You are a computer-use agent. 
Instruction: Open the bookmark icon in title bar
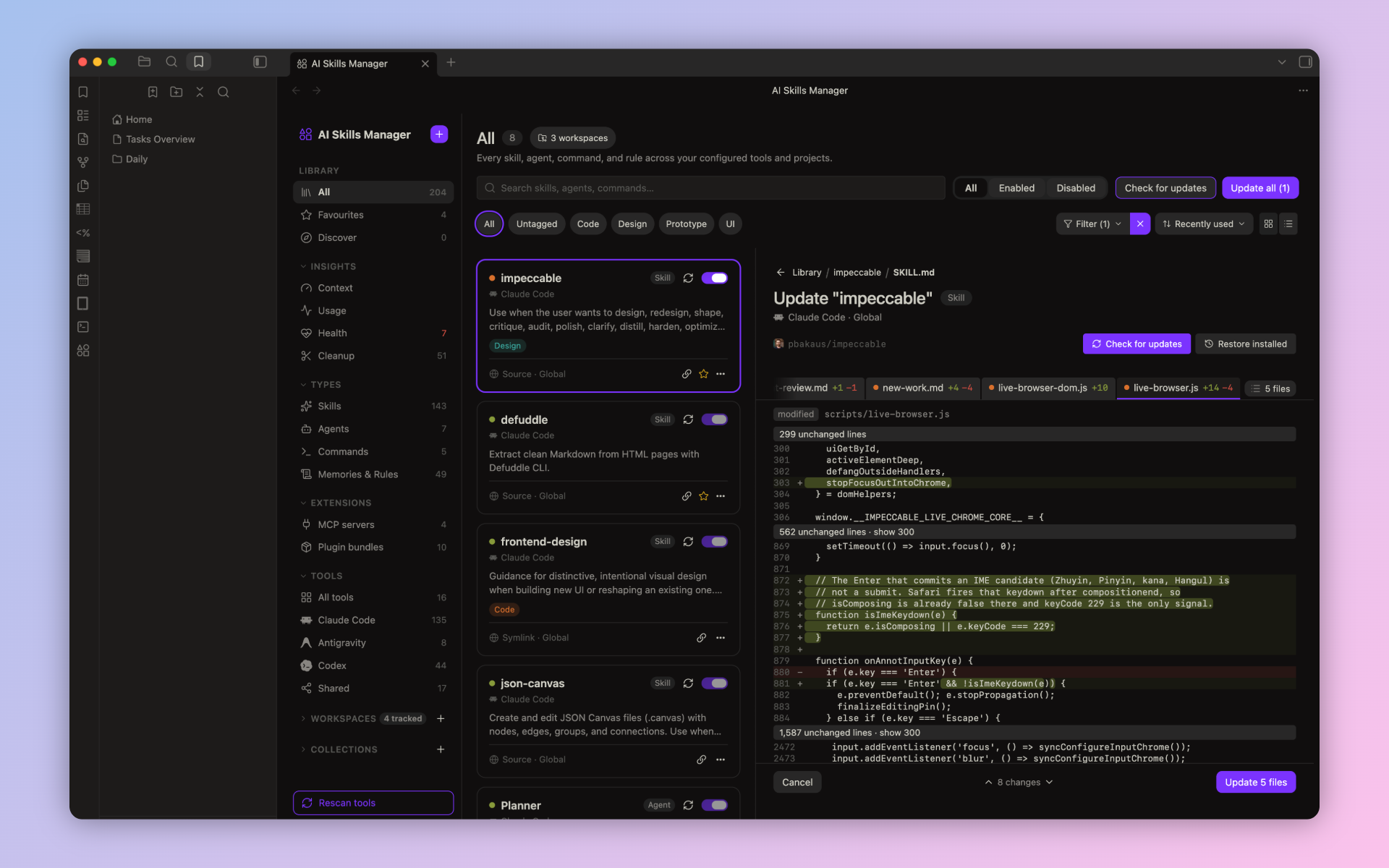pos(198,62)
